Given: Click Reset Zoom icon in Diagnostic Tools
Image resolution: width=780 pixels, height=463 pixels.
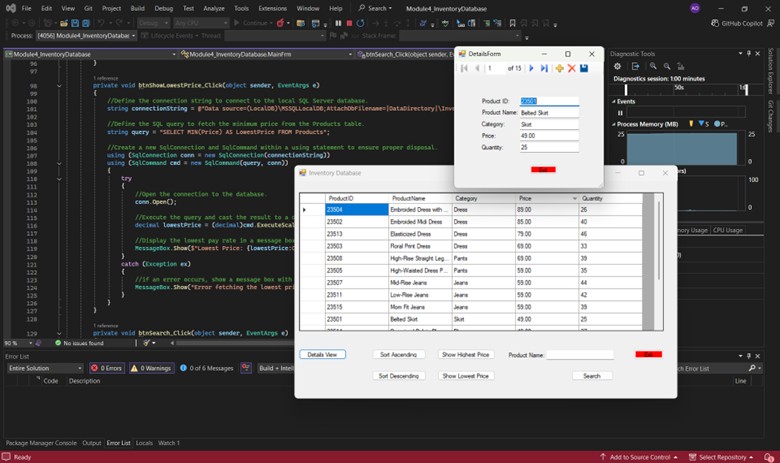Looking at the screenshot, I should click(681, 66).
